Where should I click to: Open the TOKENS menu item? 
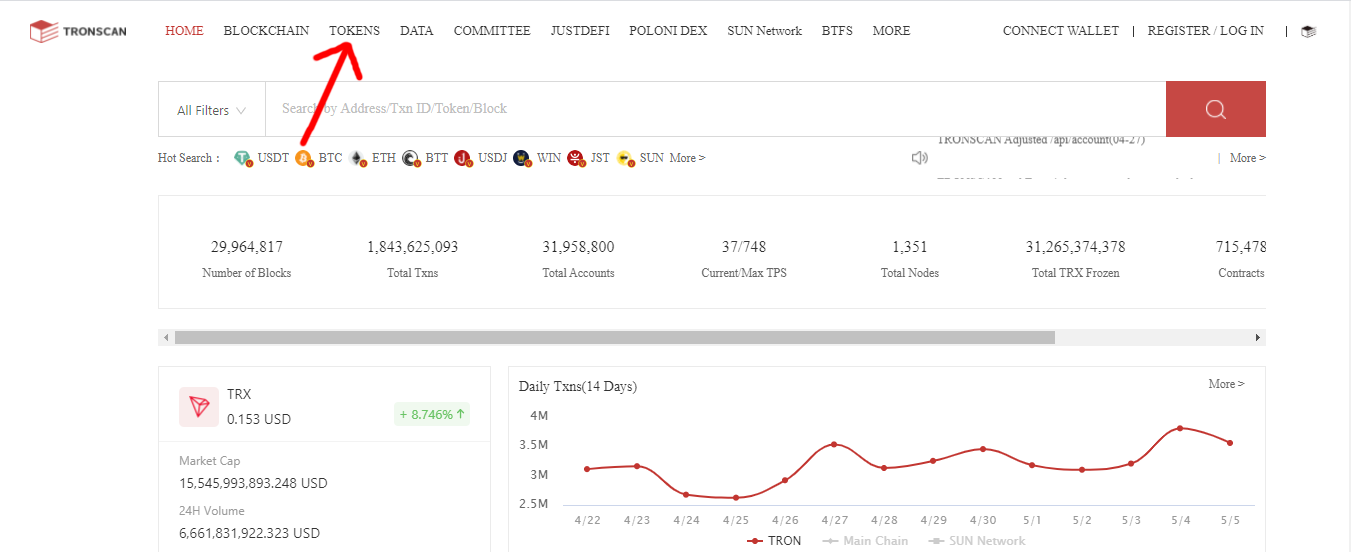(x=354, y=31)
